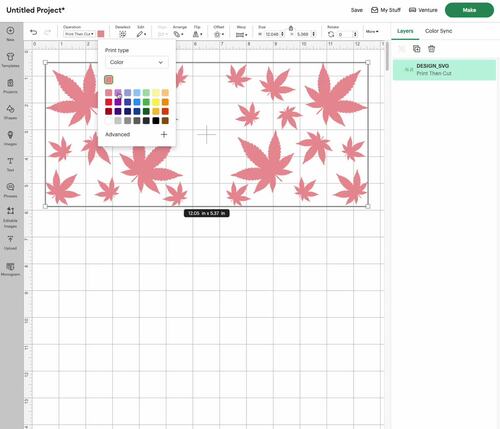Image resolution: width=500 pixels, height=429 pixels.
Task: Click the New project icon in sidebar
Action: click(10, 34)
